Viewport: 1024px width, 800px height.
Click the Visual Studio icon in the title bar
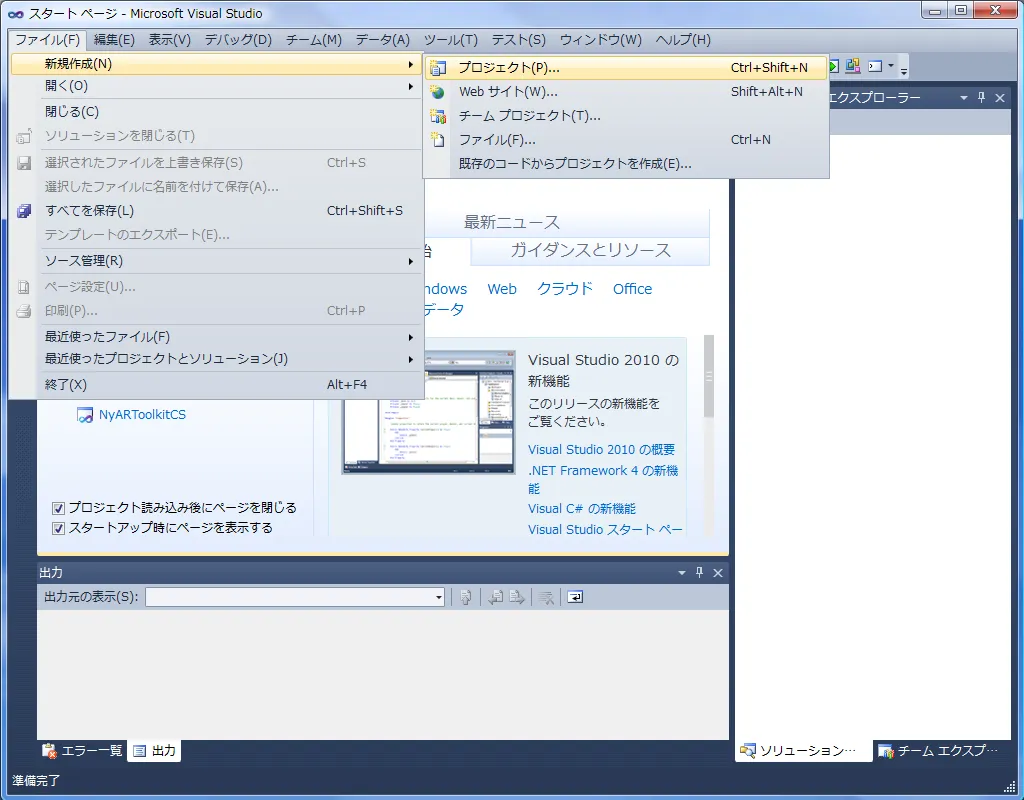[x=16, y=14]
